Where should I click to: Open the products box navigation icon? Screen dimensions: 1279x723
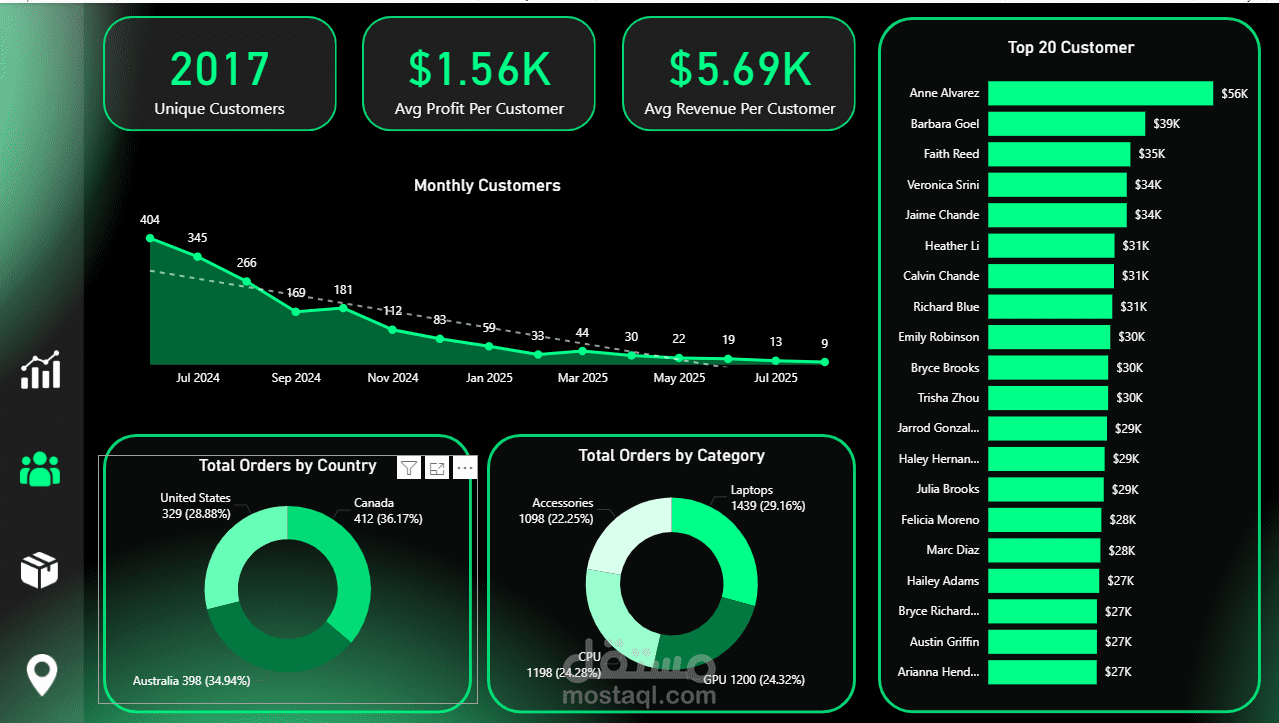click(x=40, y=570)
